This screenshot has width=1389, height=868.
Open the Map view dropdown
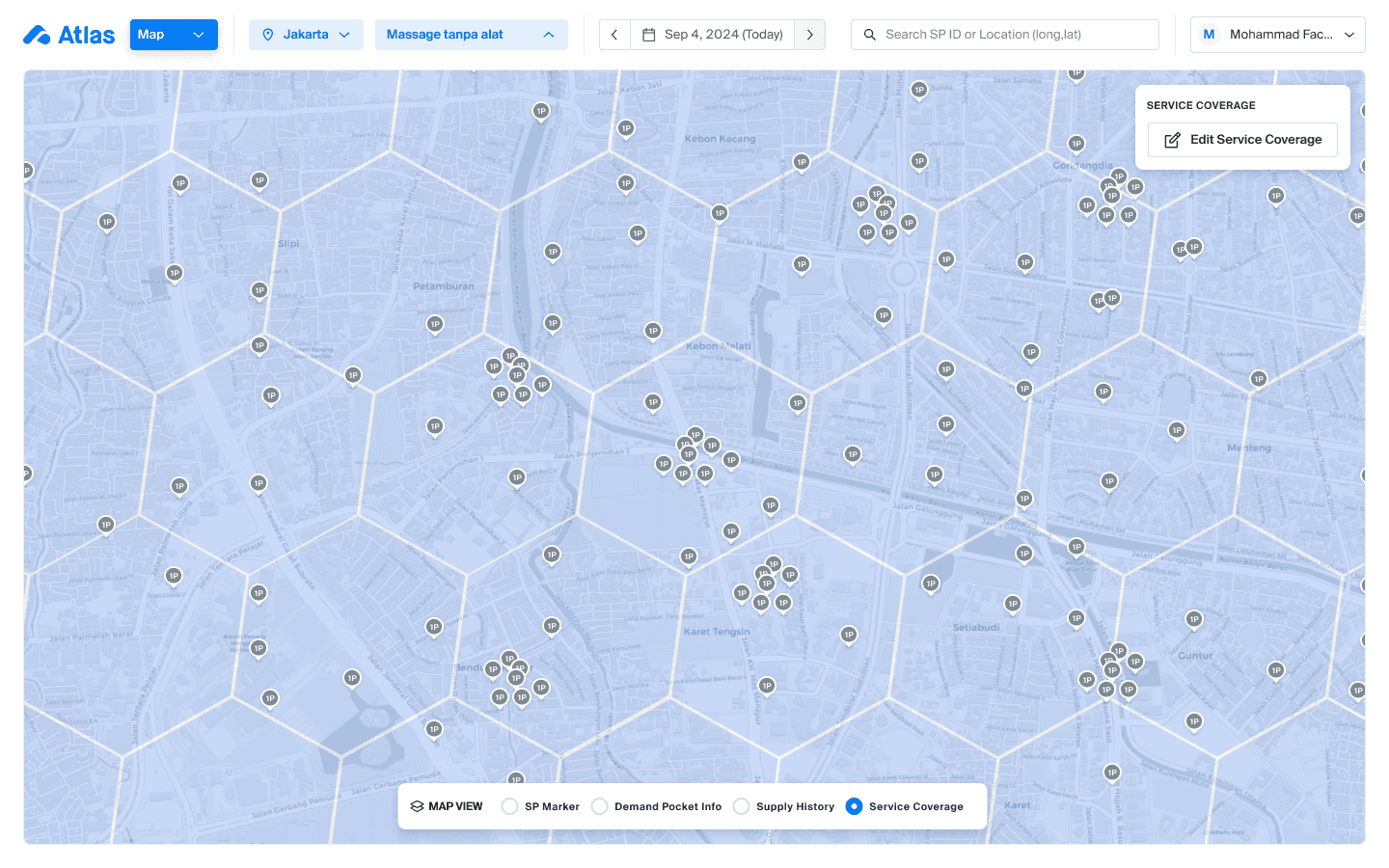click(x=174, y=35)
